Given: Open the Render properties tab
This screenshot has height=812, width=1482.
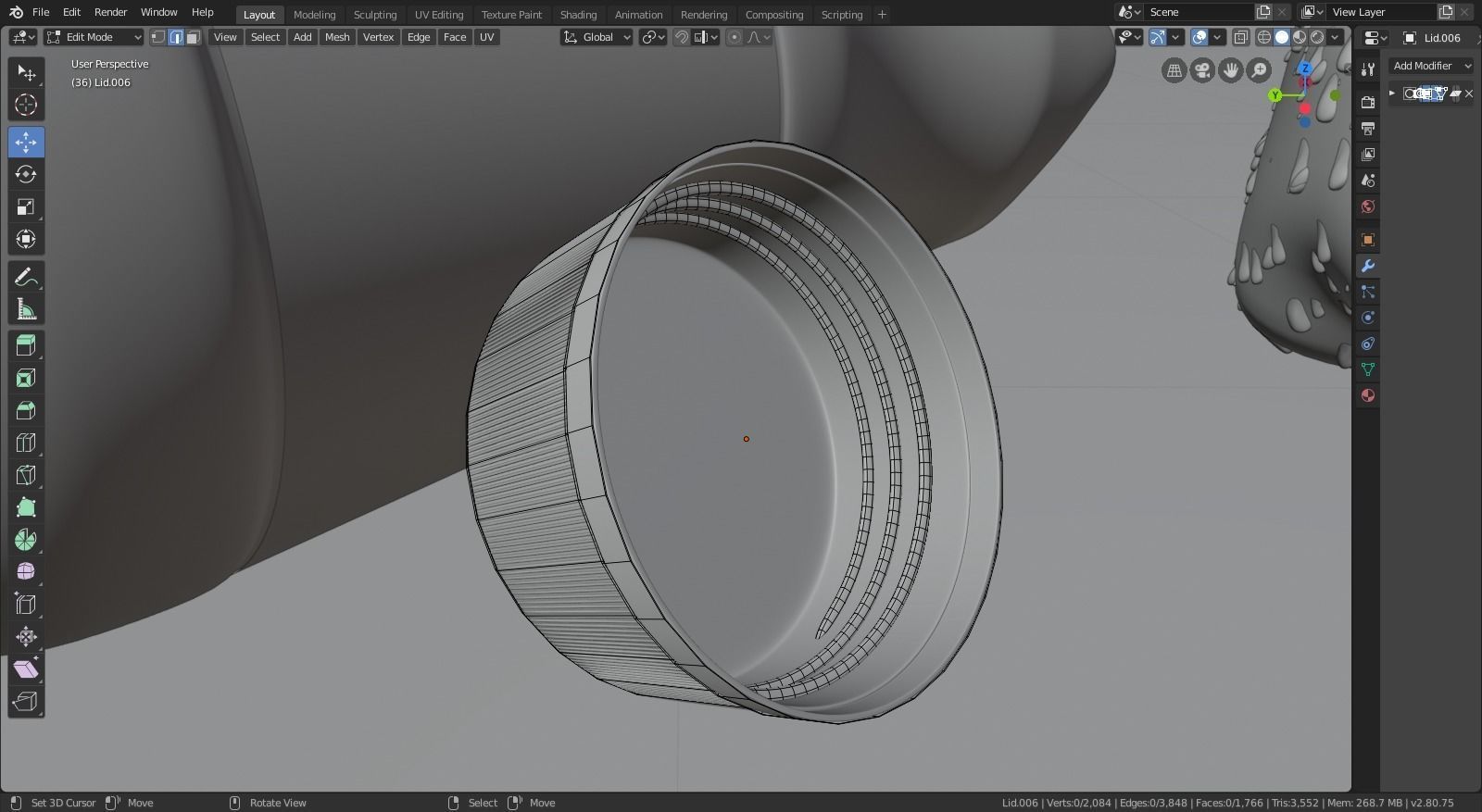Looking at the screenshot, I should 1368,102.
